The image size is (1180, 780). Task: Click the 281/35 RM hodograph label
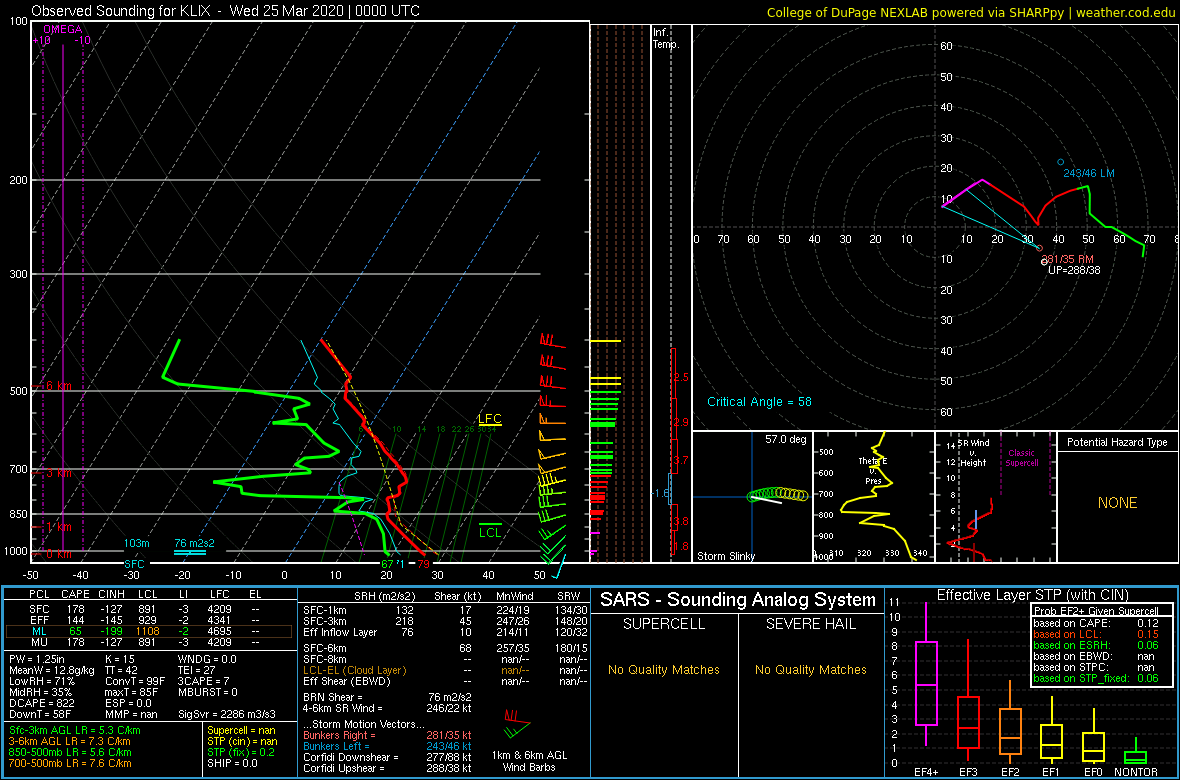point(1066,259)
